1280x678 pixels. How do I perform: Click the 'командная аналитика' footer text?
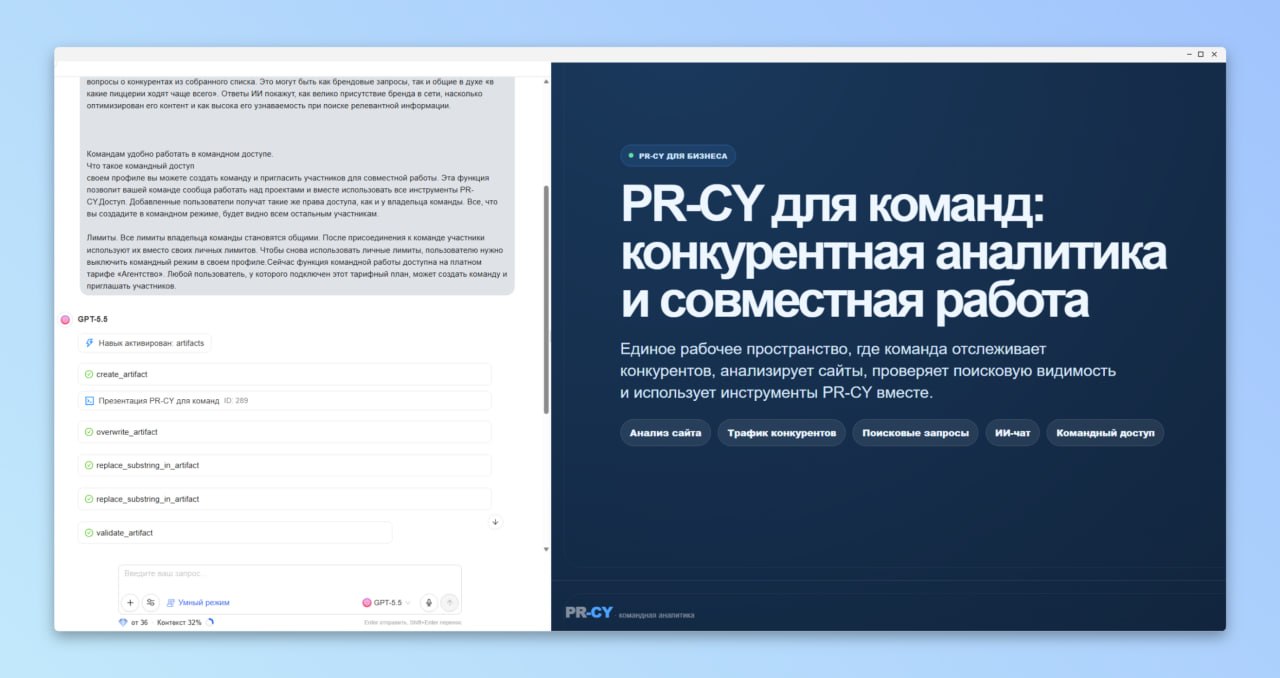pyautogui.click(x=656, y=615)
